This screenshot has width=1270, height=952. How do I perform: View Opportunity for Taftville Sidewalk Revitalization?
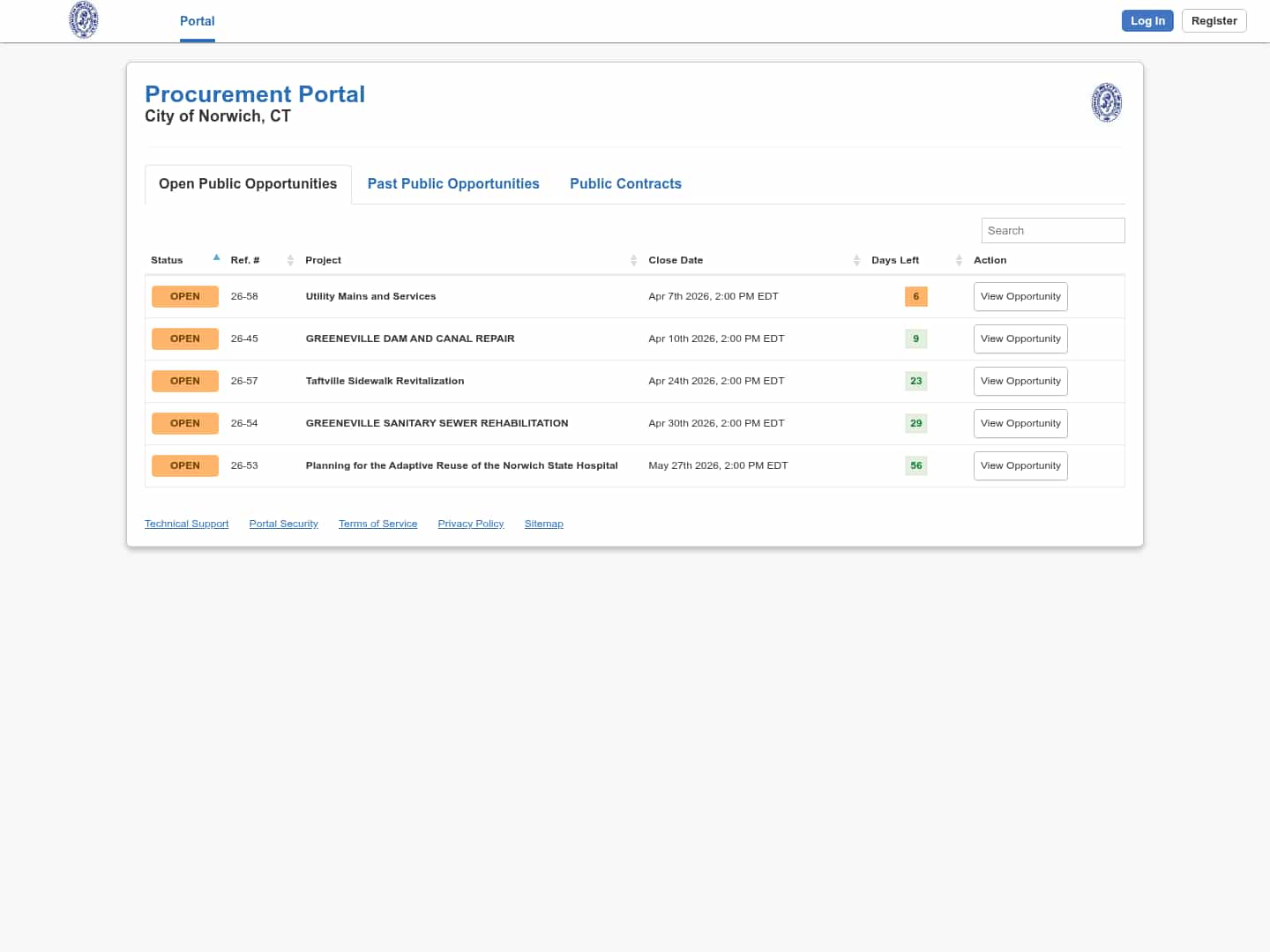[1020, 381]
